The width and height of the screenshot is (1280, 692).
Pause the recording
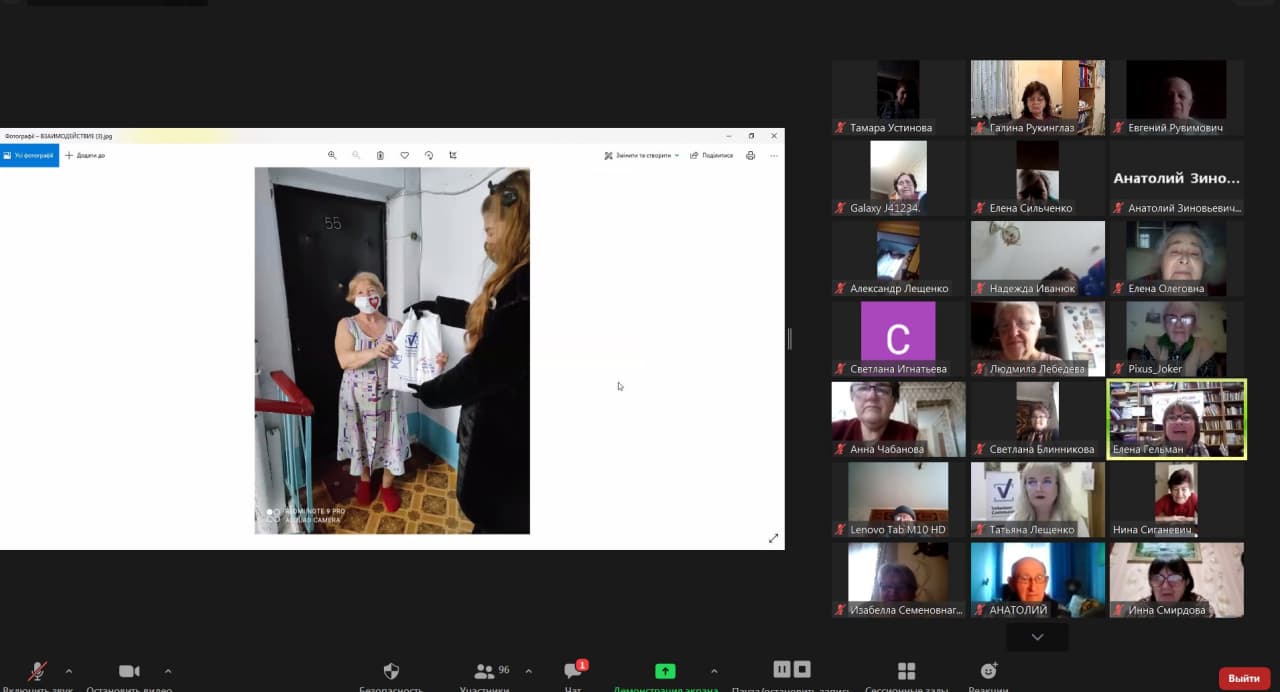pyautogui.click(x=782, y=670)
